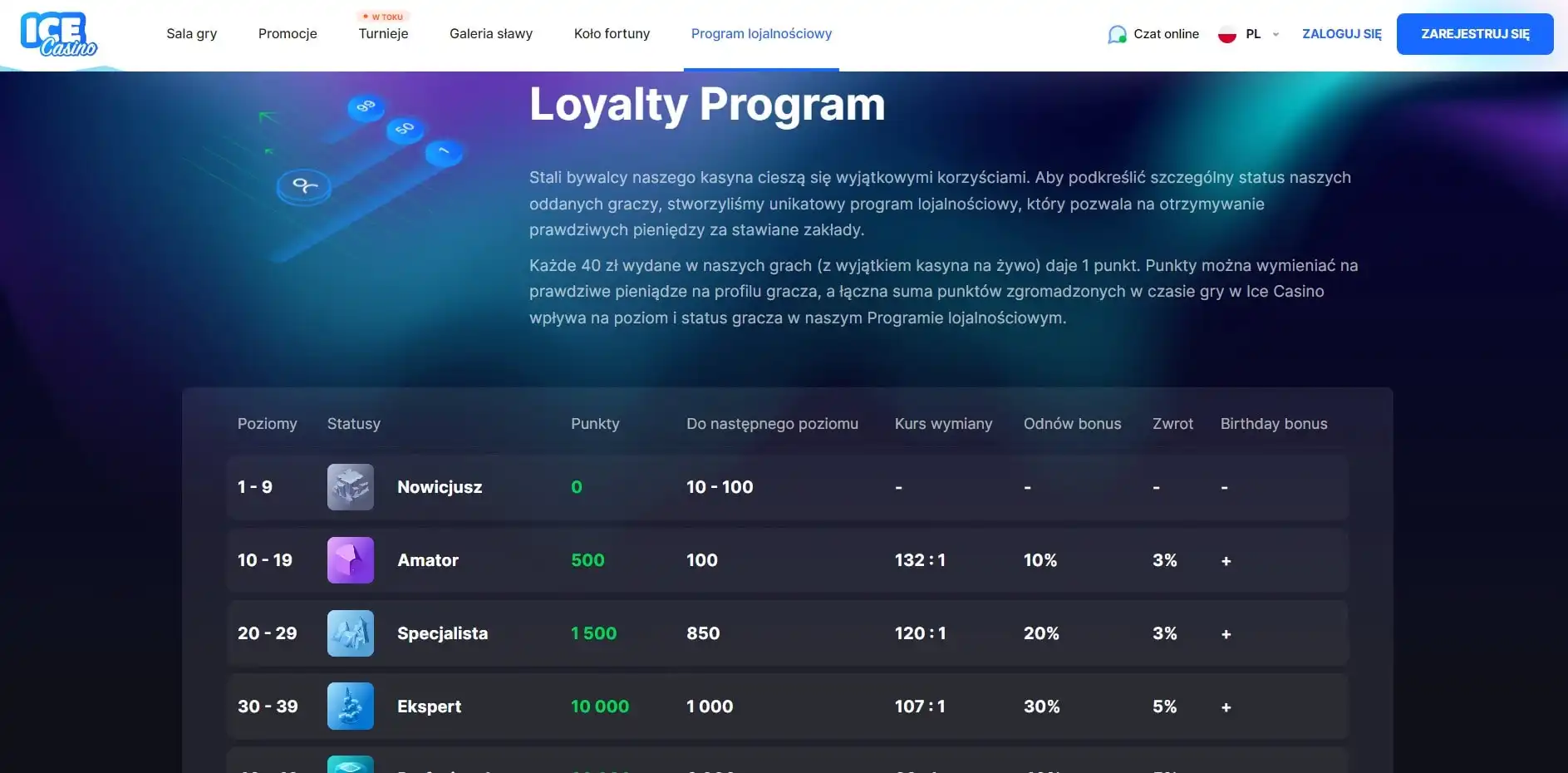Open the Turnieje tab
Viewport: 1568px width, 773px height.
click(x=383, y=34)
